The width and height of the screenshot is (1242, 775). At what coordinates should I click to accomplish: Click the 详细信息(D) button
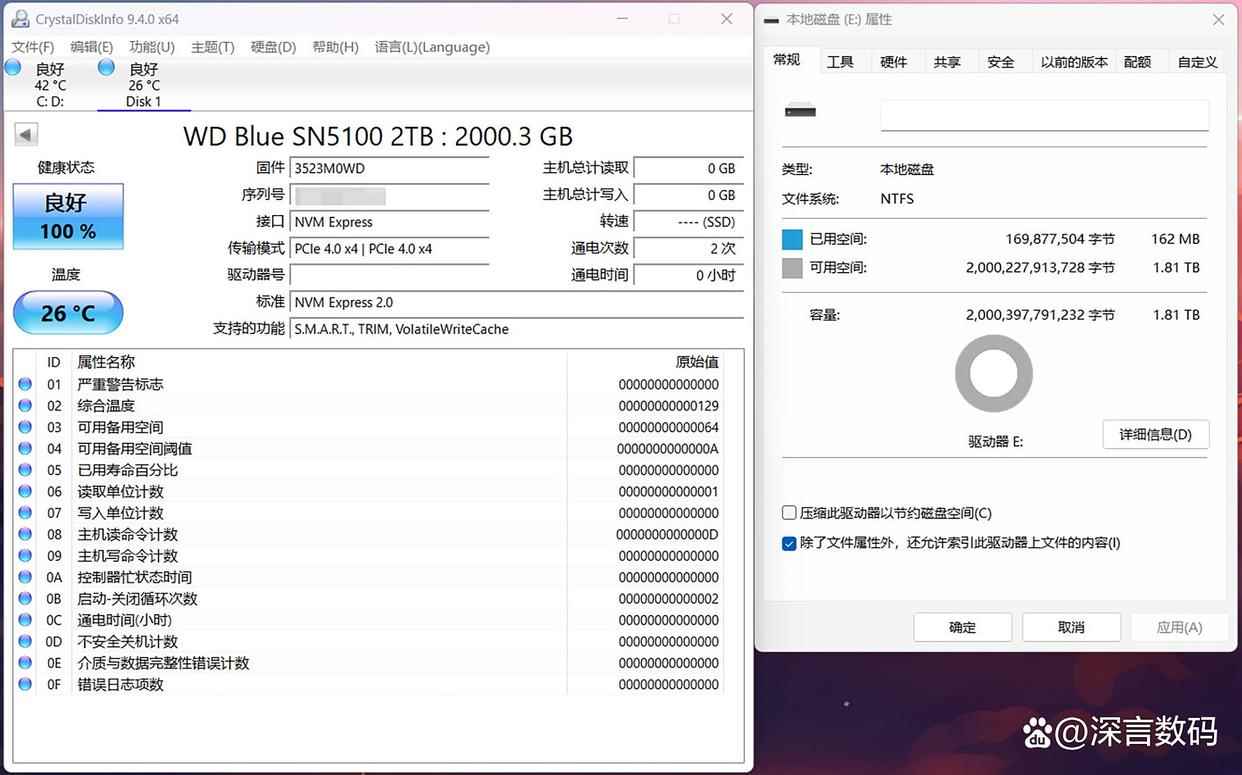click(x=1156, y=434)
